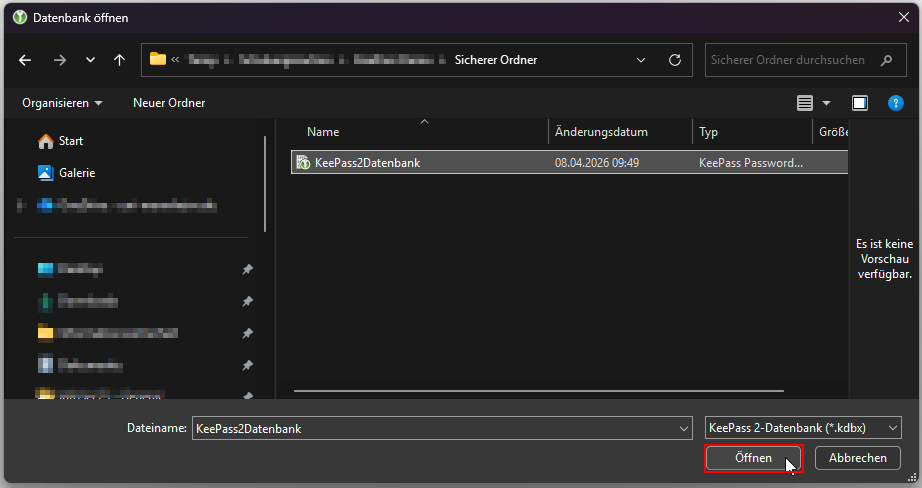Change view using the list view icon

pyautogui.click(x=805, y=103)
